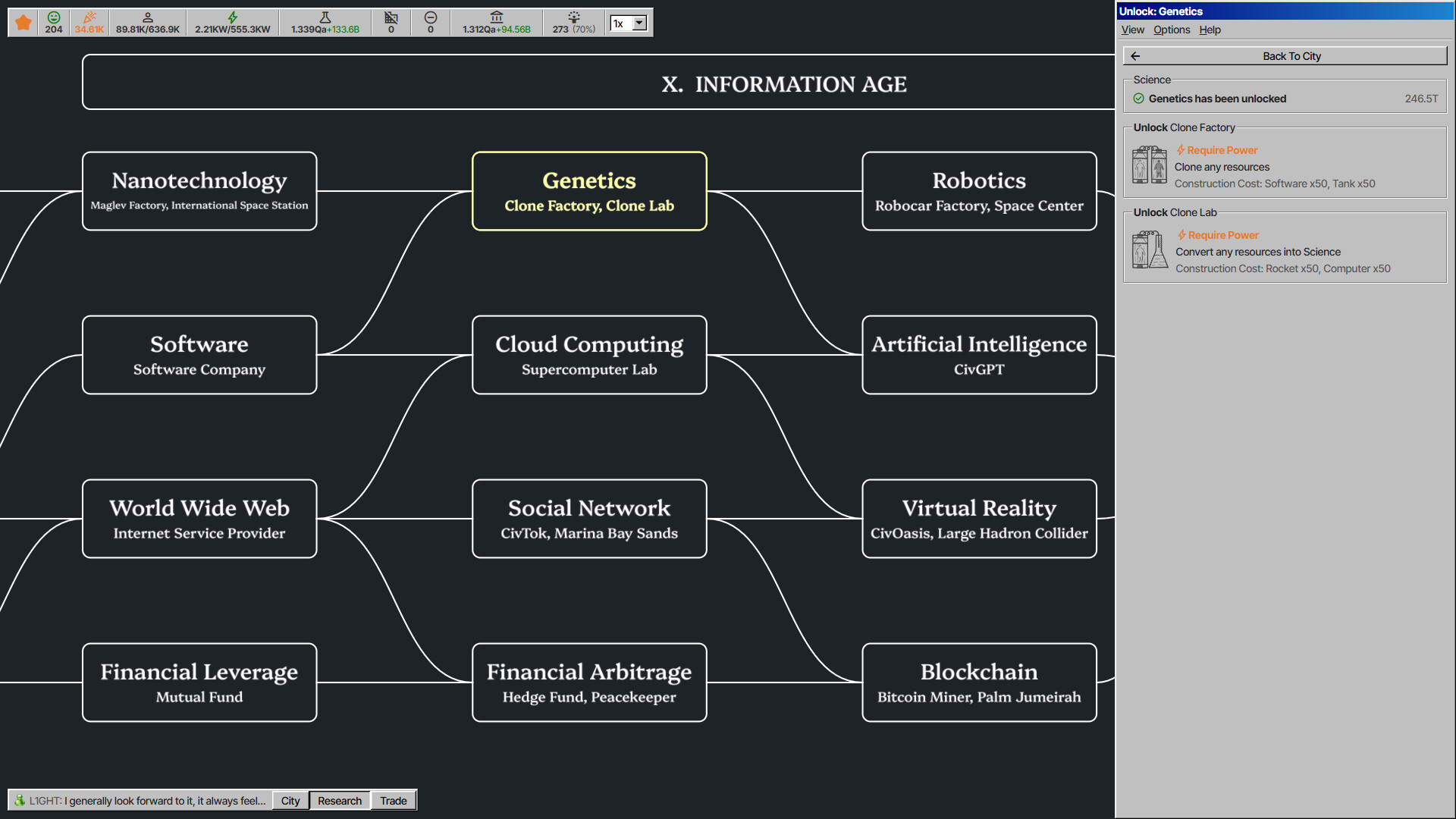Viewport: 1456px width, 819px height.
Task: Open the Options menu
Action: coord(1171,30)
